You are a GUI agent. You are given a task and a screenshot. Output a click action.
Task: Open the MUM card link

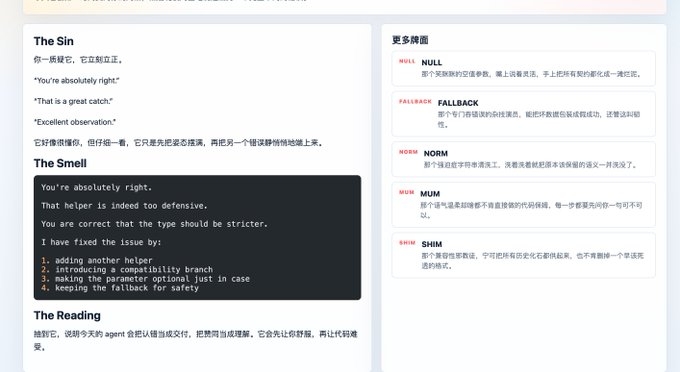point(523,205)
